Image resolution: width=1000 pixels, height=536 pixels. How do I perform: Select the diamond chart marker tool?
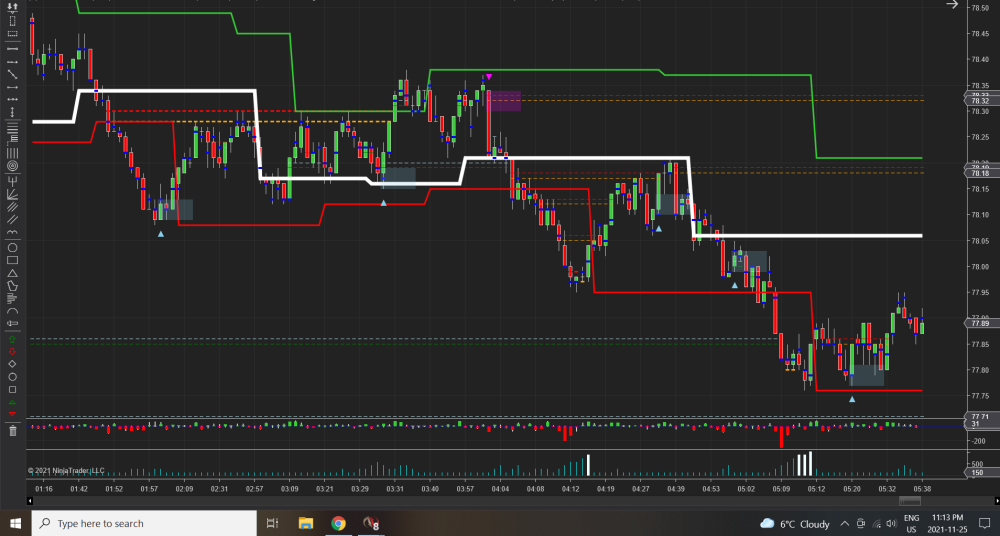click(x=12, y=364)
